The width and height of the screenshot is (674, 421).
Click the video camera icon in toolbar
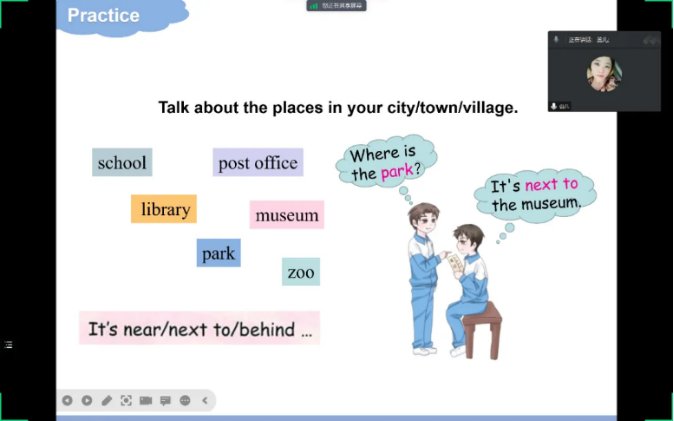146,400
